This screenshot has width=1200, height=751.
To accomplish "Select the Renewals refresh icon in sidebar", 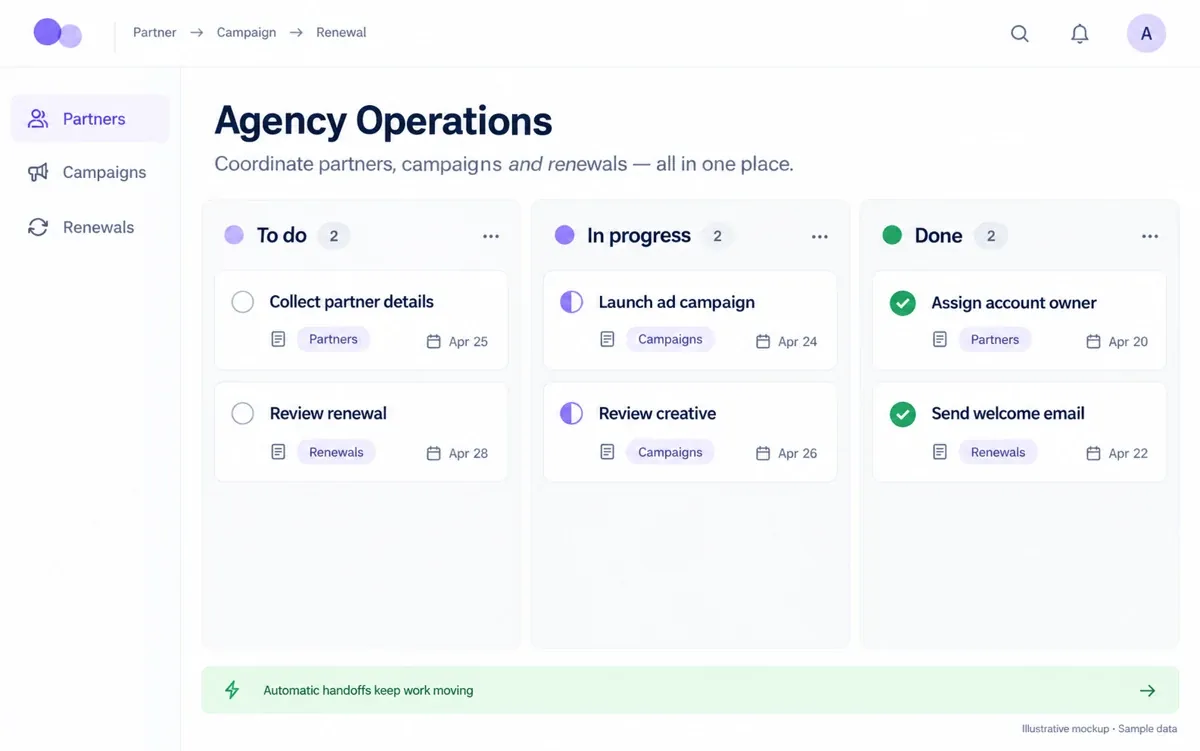I will tap(38, 227).
